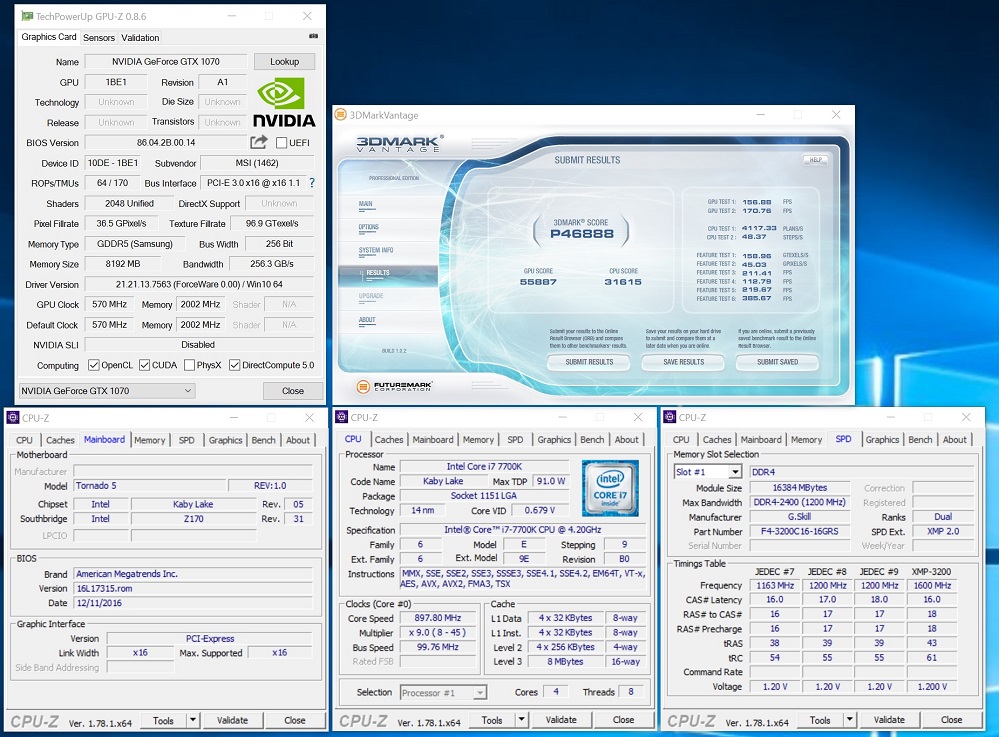This screenshot has height=737, width=999.
Task: Click the BIOS share/export arrow icon
Action: point(259,142)
